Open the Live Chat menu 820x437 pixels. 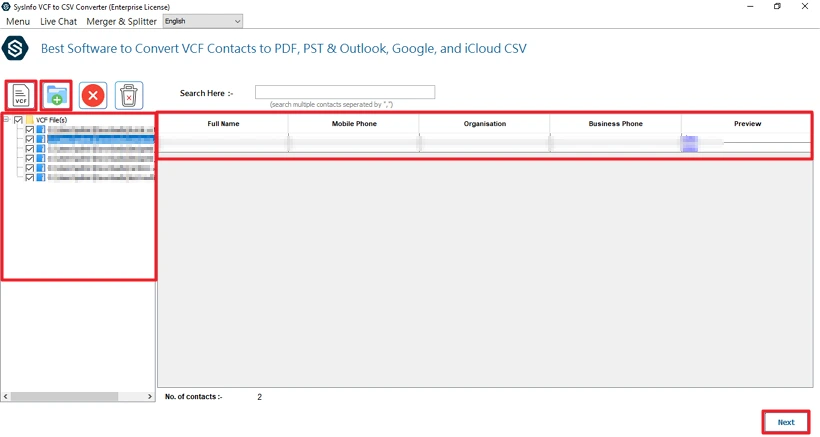tap(58, 21)
